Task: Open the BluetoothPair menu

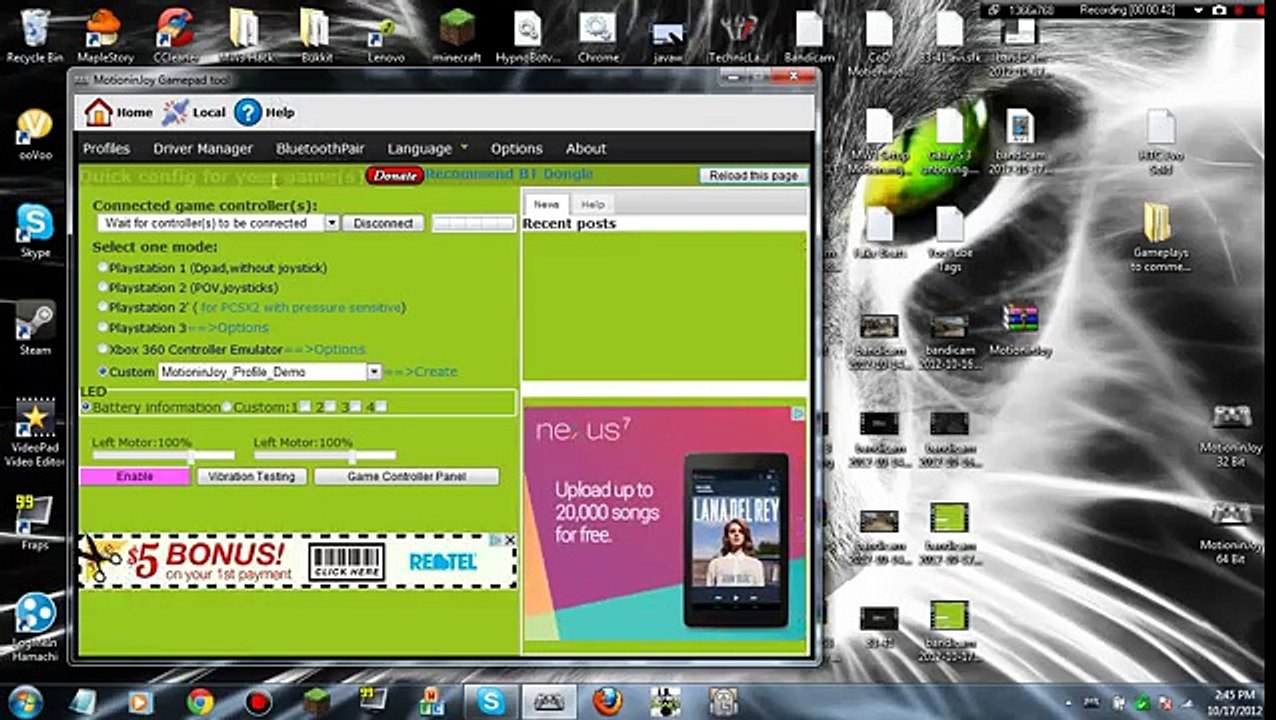Action: coord(320,148)
